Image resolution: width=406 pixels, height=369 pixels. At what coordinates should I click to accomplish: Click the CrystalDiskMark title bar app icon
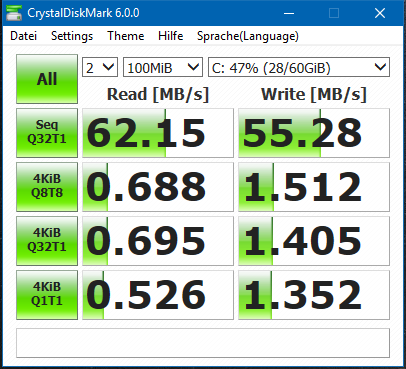(x=14, y=13)
